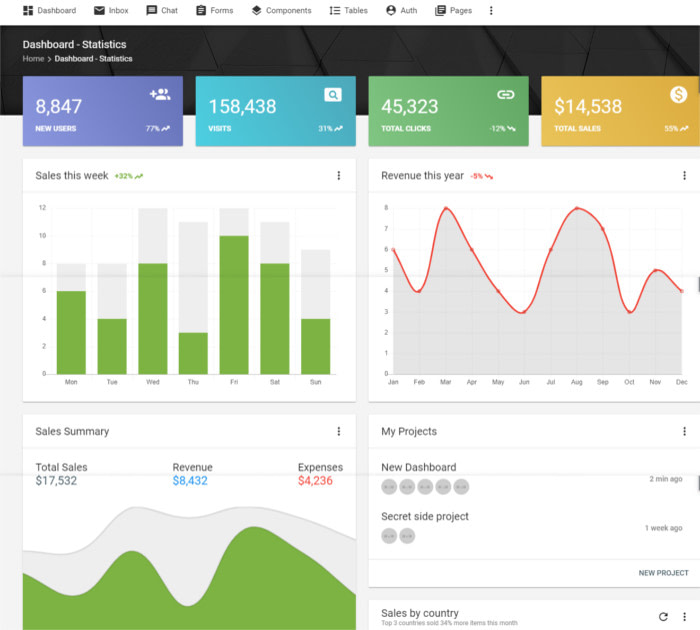Open Sales this week options menu
This screenshot has height=630, width=700.
tap(338, 175)
